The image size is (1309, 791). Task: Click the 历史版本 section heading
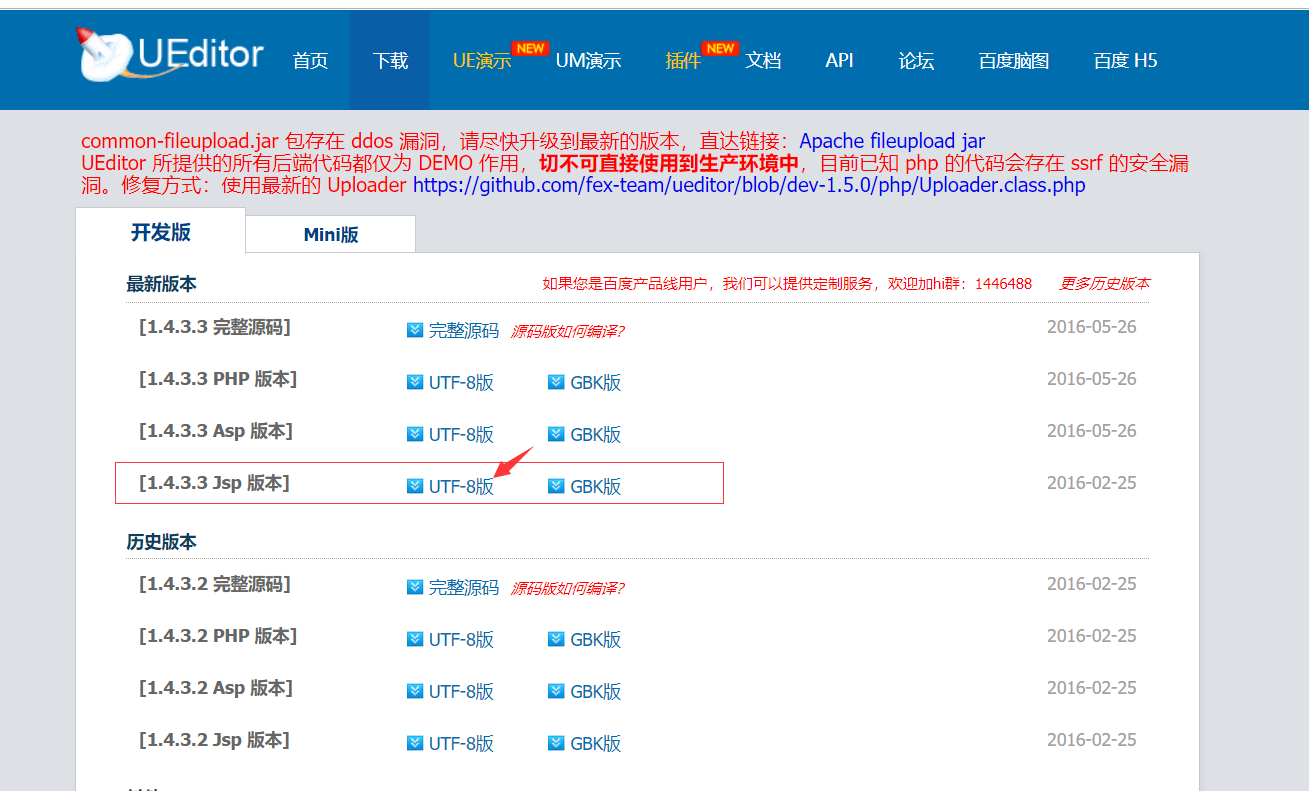pos(161,542)
